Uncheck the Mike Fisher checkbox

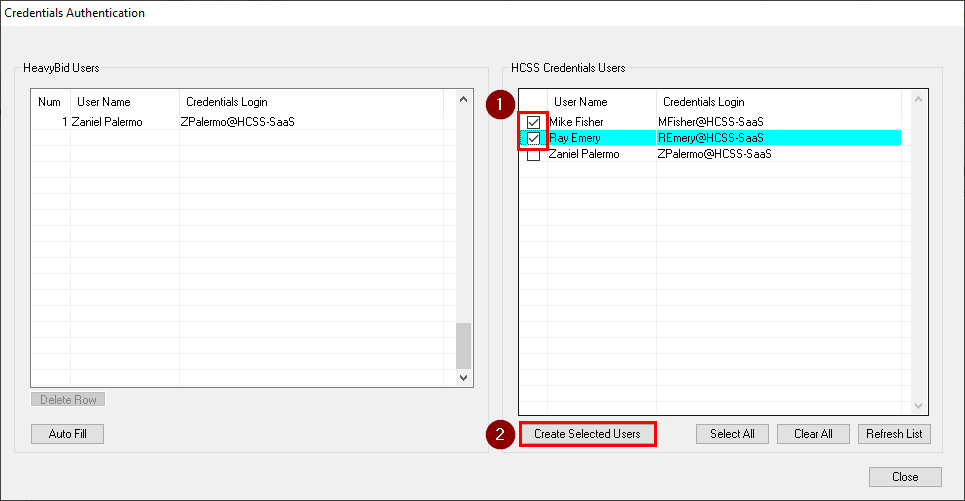click(533, 122)
